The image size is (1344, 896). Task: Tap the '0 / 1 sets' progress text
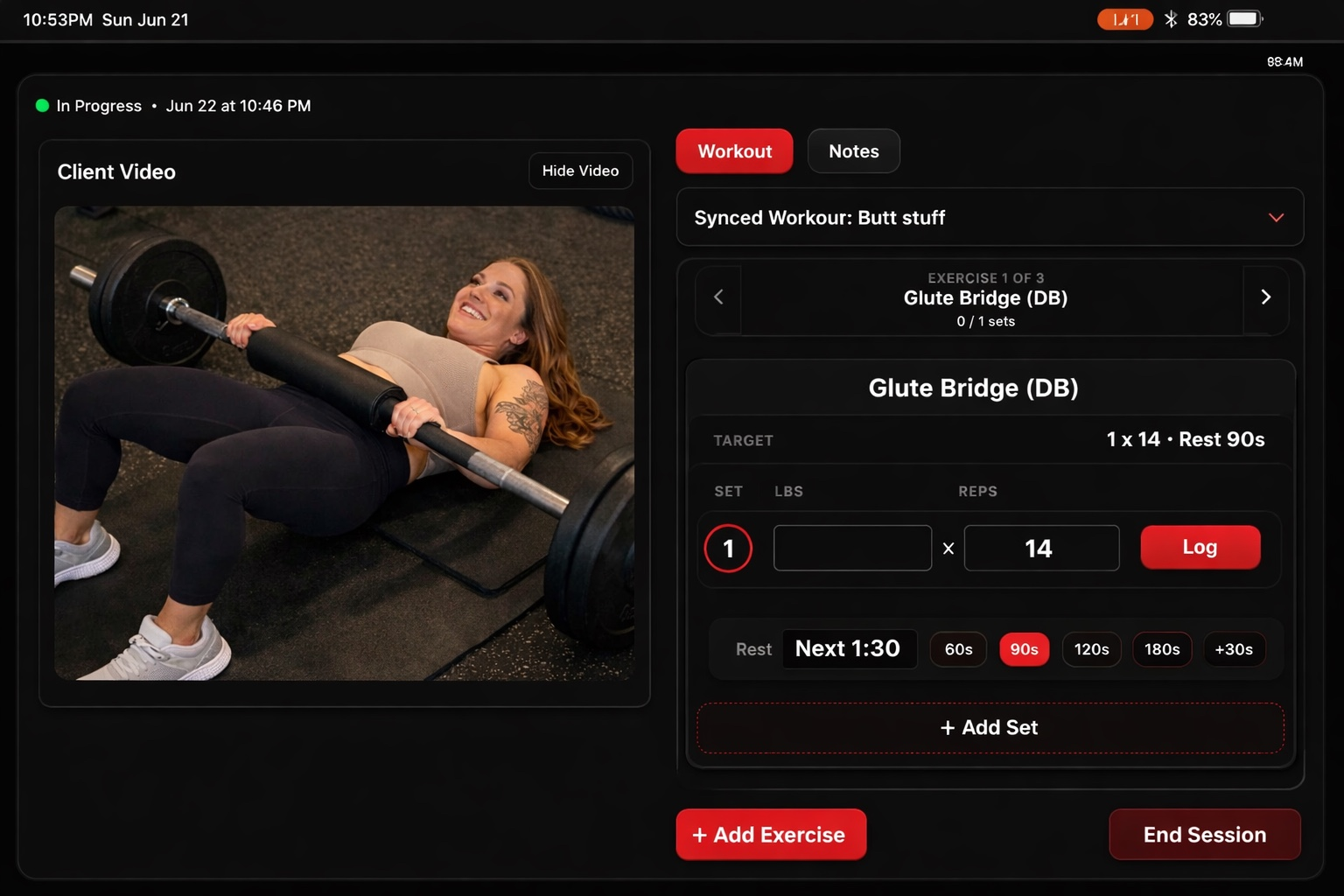pos(986,321)
